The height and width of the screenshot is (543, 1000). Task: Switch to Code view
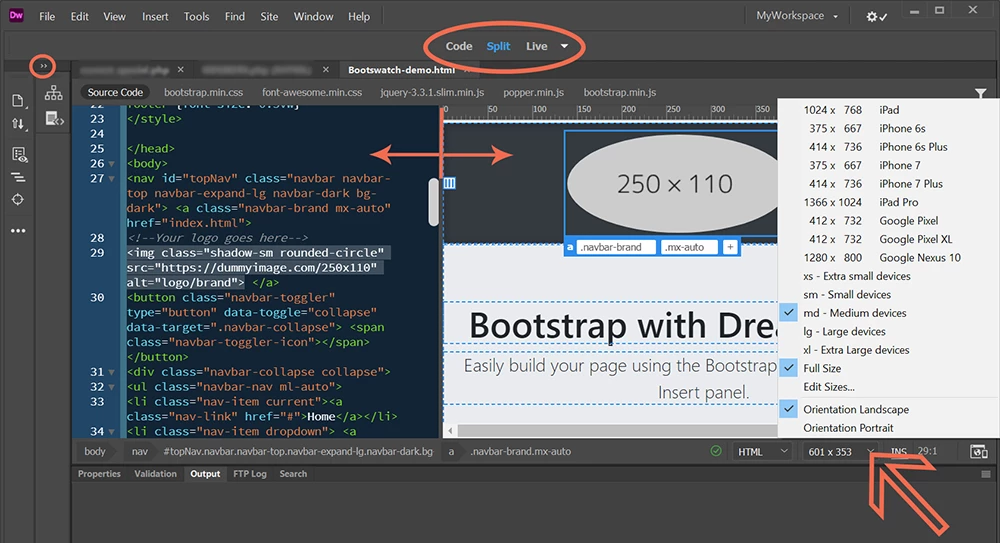click(459, 46)
